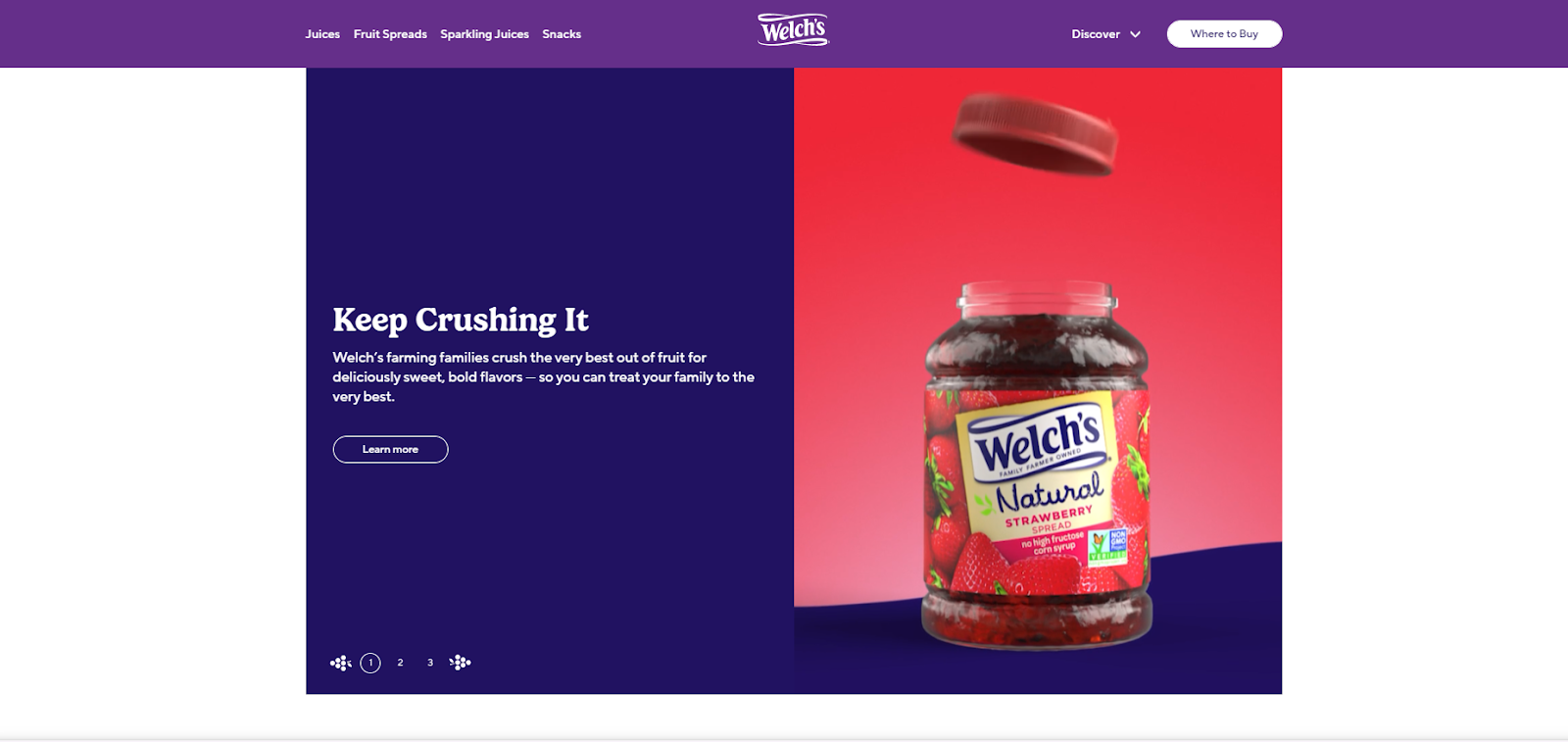Click the farming families description paragraph
Viewport: 1568px width, 742px height.
click(x=544, y=377)
